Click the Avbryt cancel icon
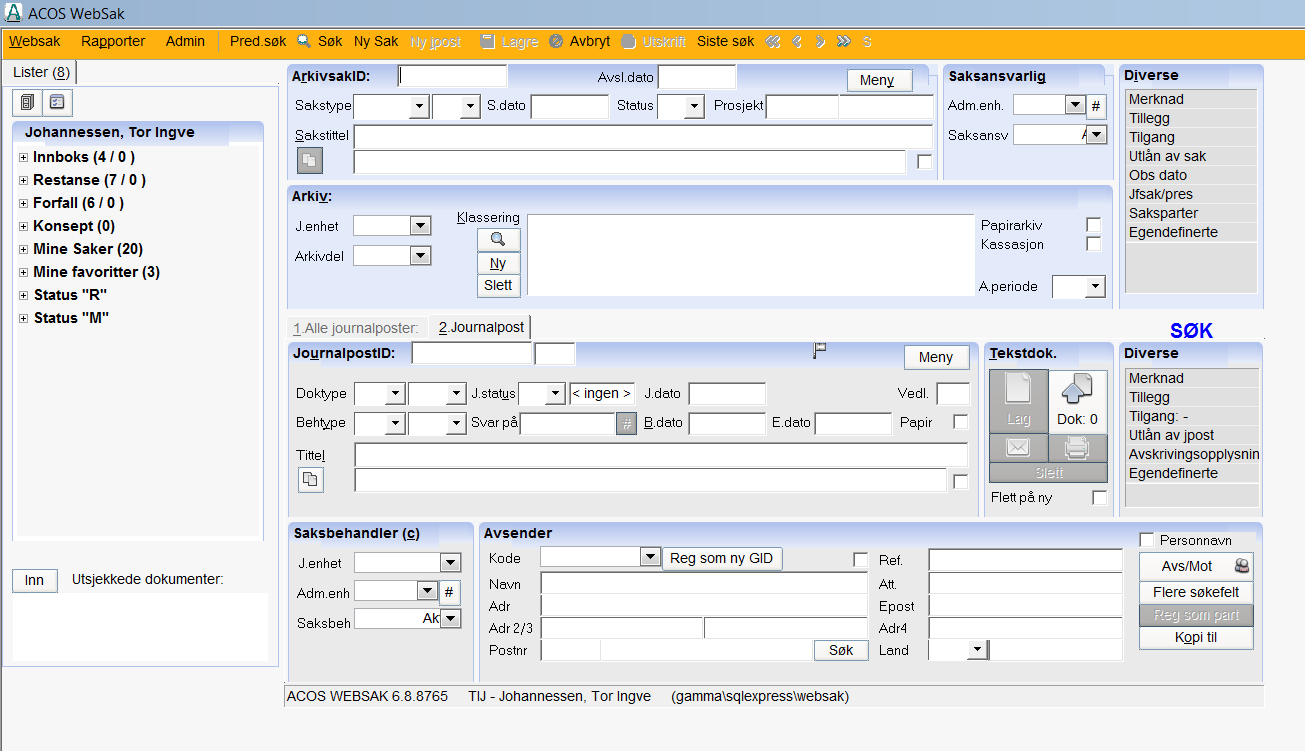 point(556,42)
